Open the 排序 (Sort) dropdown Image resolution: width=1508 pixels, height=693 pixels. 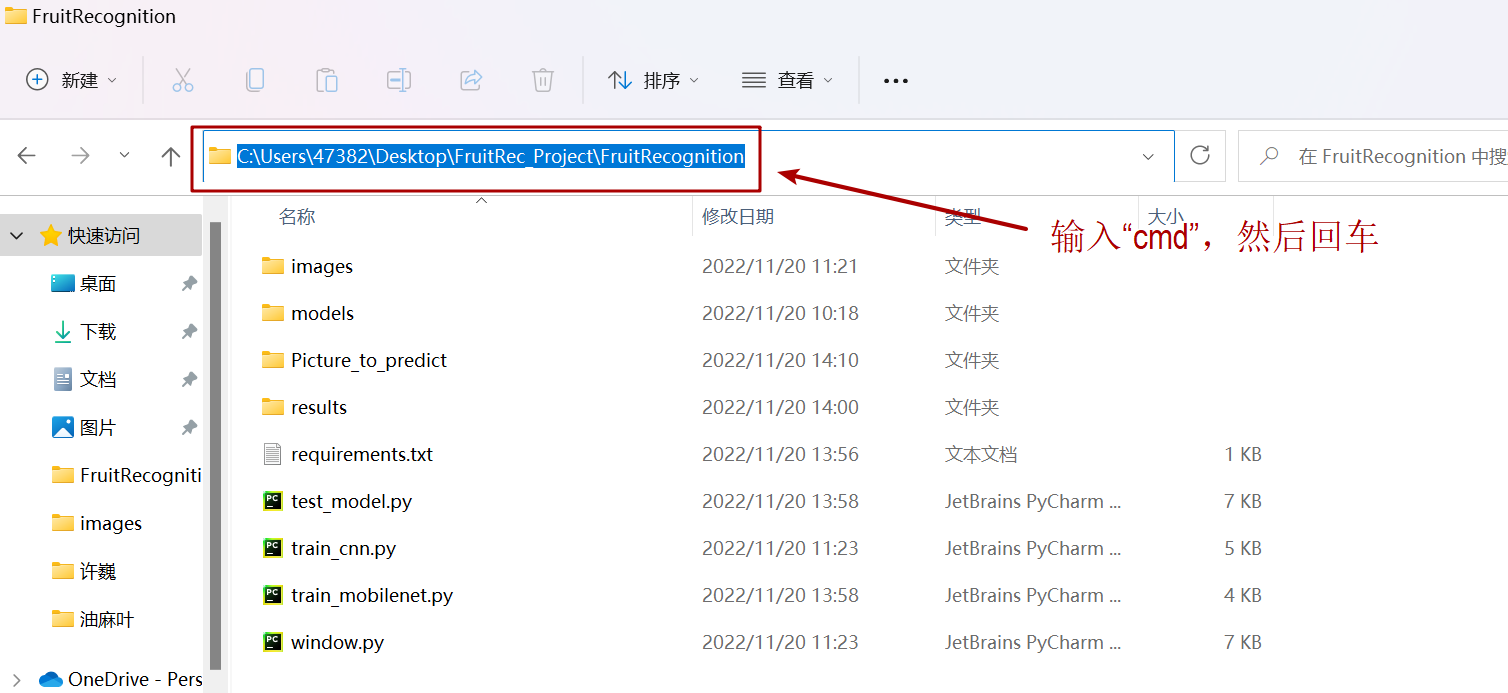tap(653, 80)
